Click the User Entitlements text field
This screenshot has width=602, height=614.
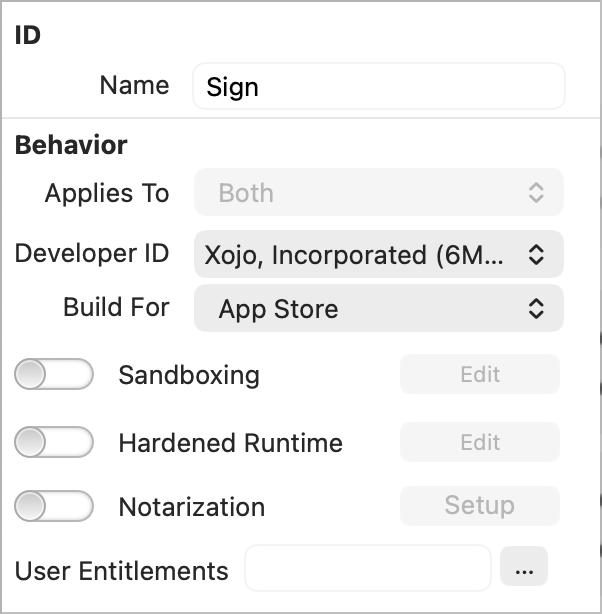pyautogui.click(x=368, y=569)
